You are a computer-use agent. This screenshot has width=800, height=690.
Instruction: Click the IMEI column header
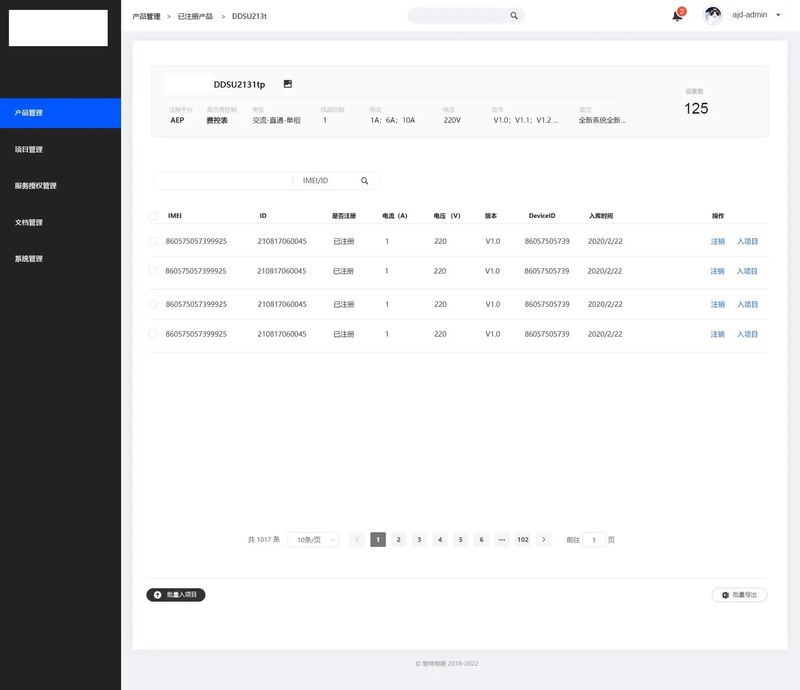click(175, 216)
